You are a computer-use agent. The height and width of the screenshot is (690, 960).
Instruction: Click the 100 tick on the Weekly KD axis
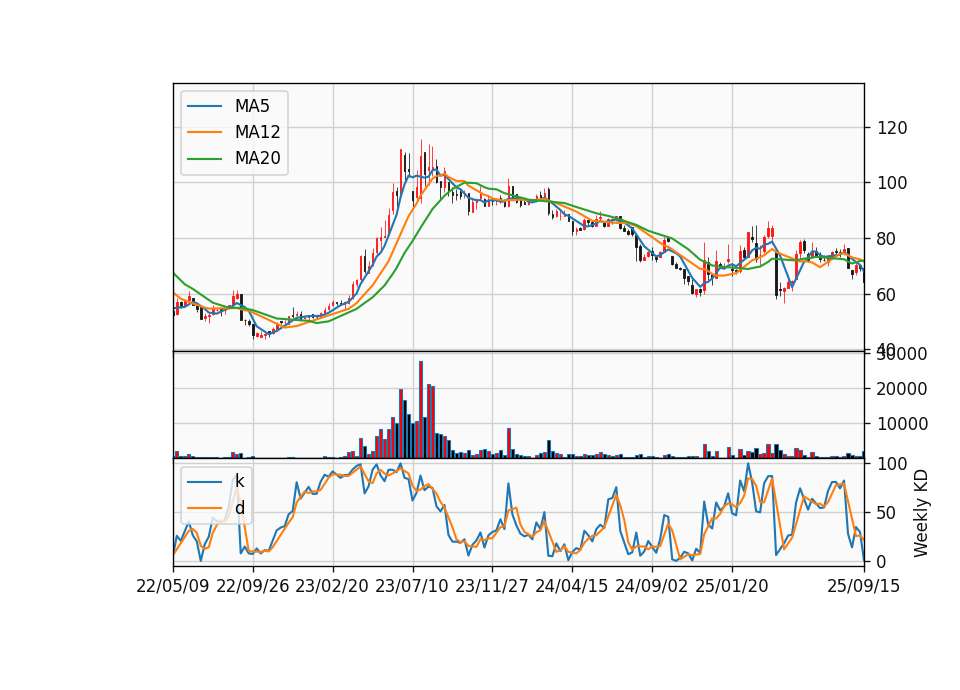pos(892,464)
